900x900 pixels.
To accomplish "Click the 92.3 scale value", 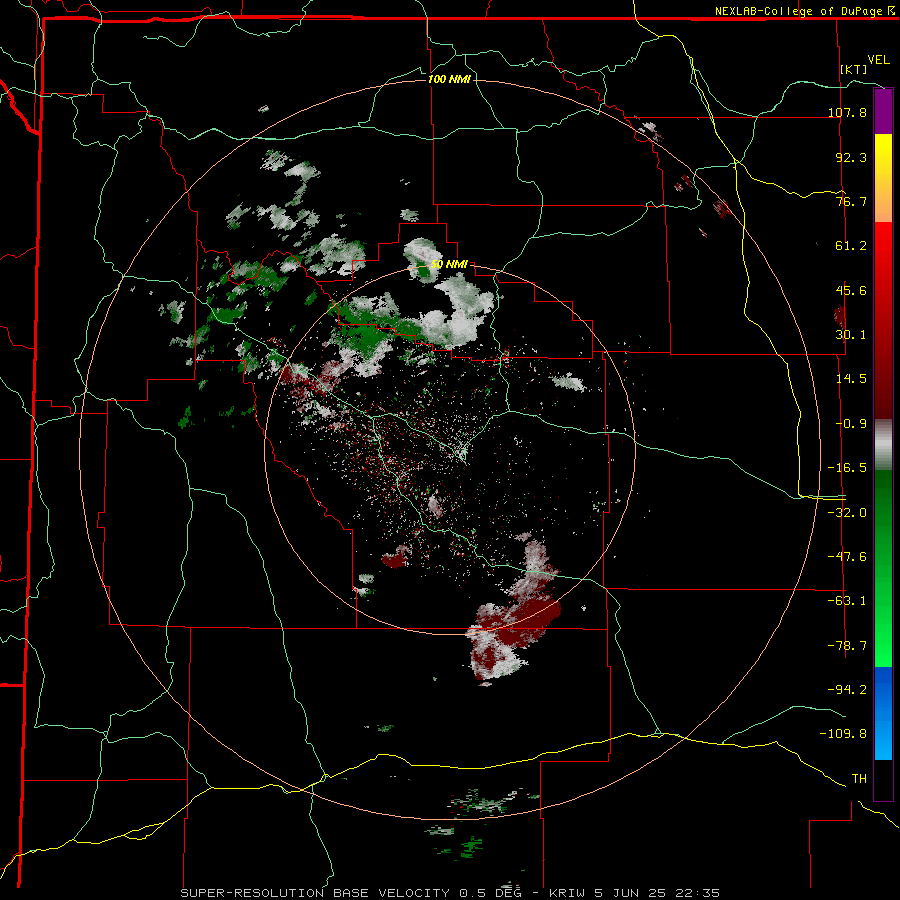I will point(851,157).
